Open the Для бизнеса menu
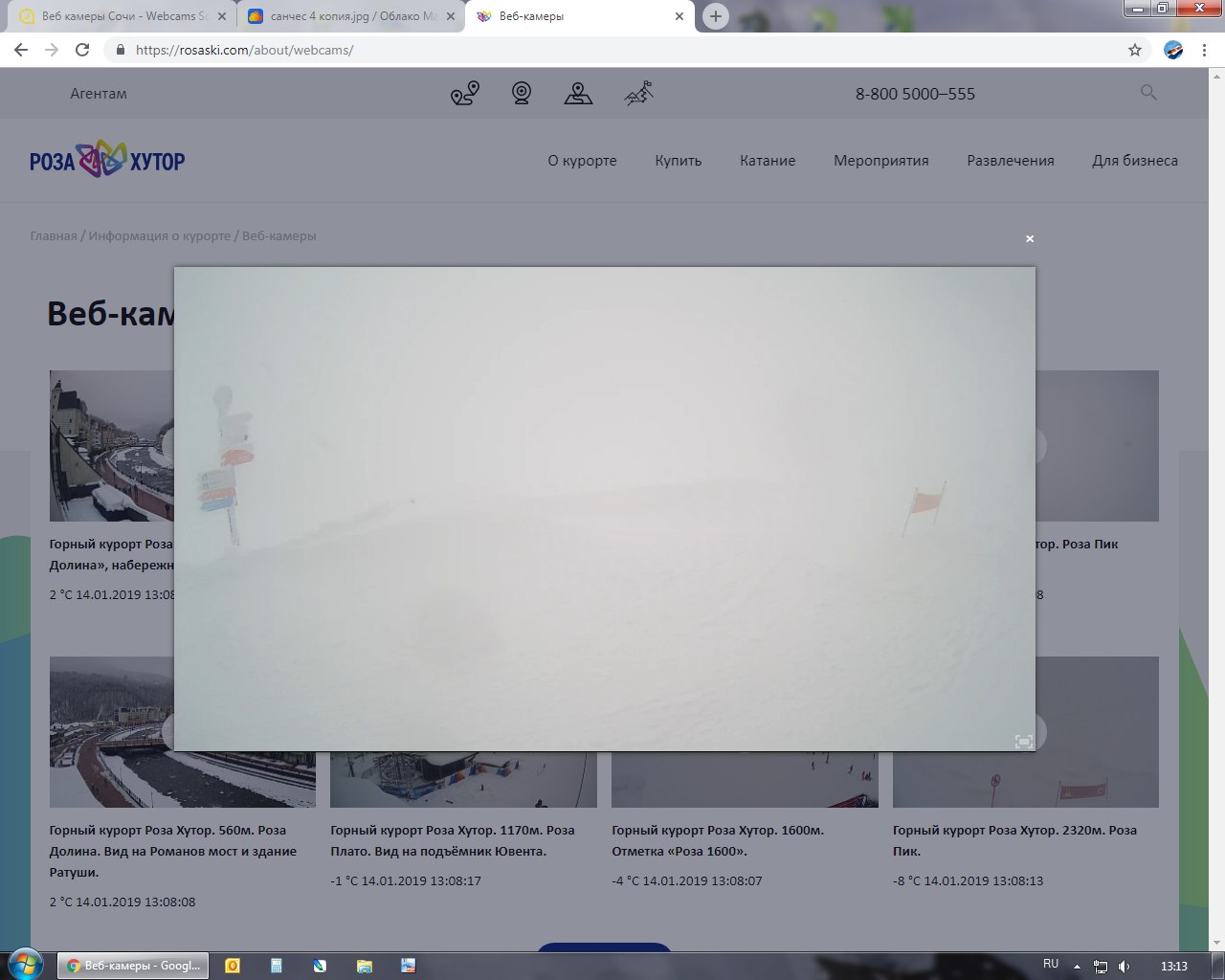The height and width of the screenshot is (980, 1225). 1135,161
